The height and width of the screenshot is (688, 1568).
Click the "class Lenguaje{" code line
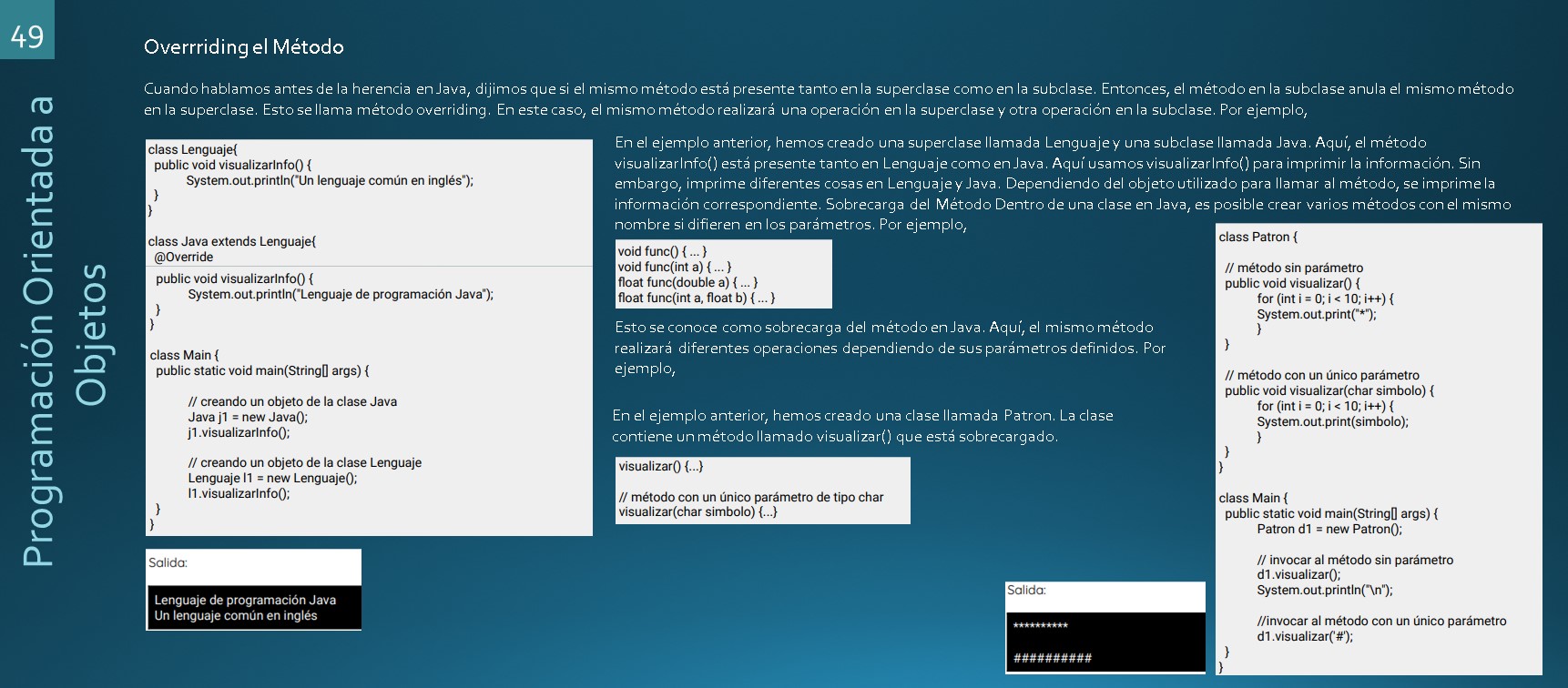tap(192, 150)
